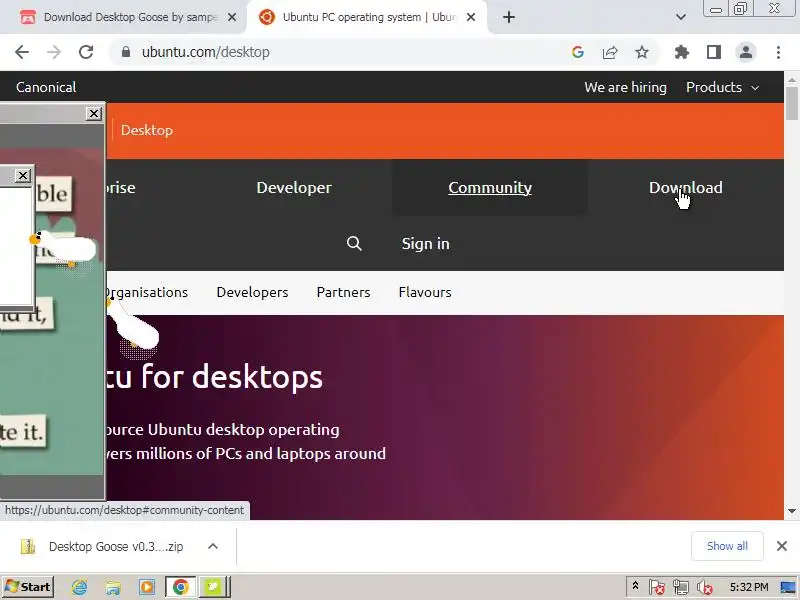Close the Ubuntu browser tab
This screenshot has height=600, width=800.
(x=471, y=17)
